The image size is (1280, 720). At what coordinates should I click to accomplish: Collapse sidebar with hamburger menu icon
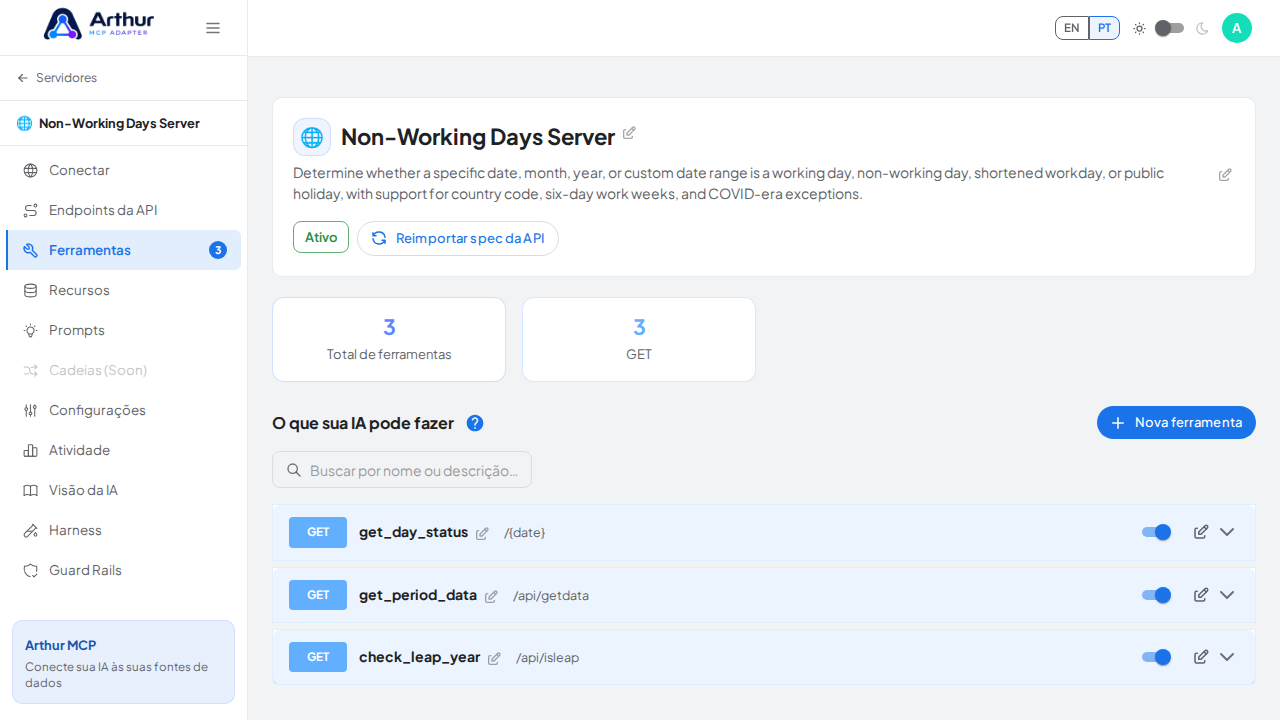[x=213, y=28]
